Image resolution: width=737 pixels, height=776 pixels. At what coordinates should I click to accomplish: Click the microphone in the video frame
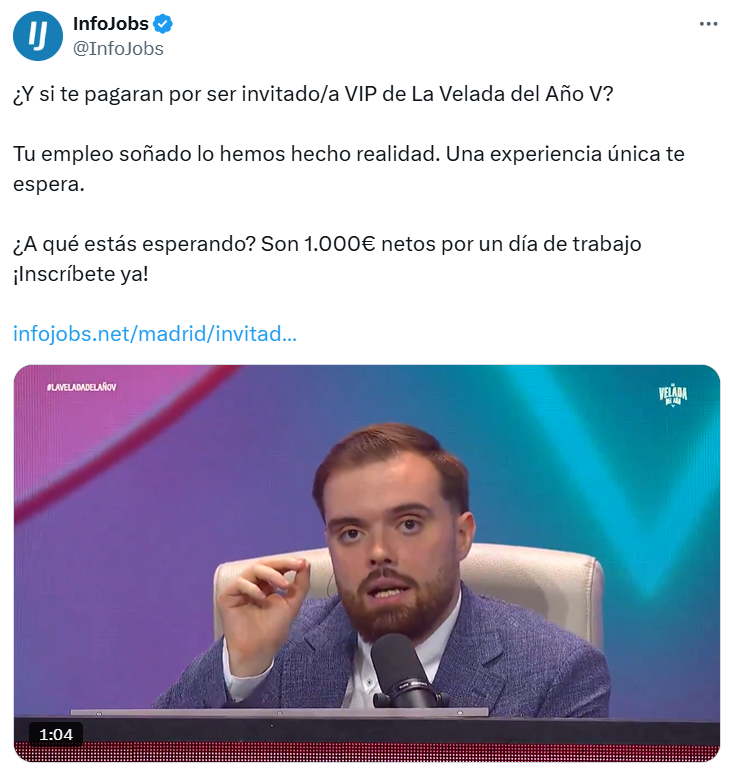[x=404, y=672]
